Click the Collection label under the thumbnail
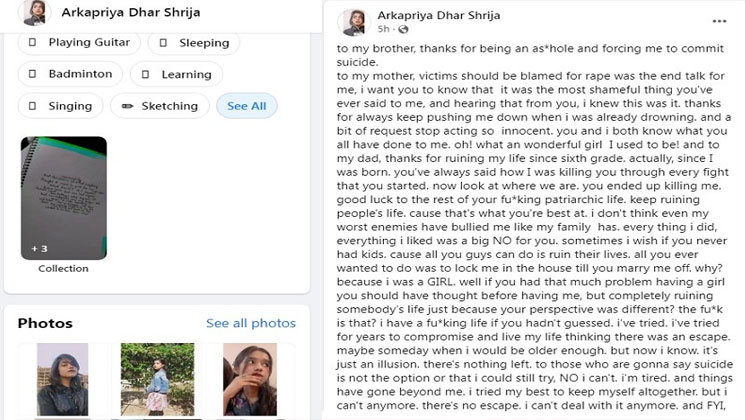This screenshot has width=745, height=420. [x=63, y=268]
